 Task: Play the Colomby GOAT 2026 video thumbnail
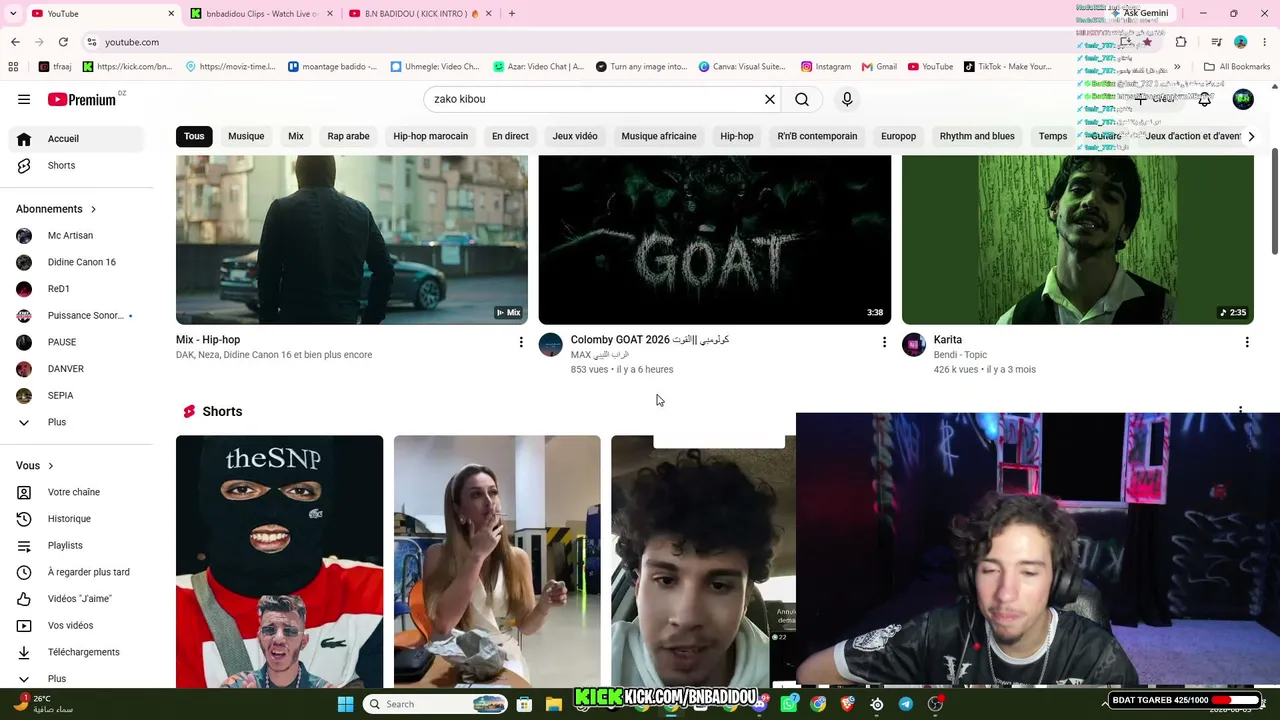pos(715,239)
